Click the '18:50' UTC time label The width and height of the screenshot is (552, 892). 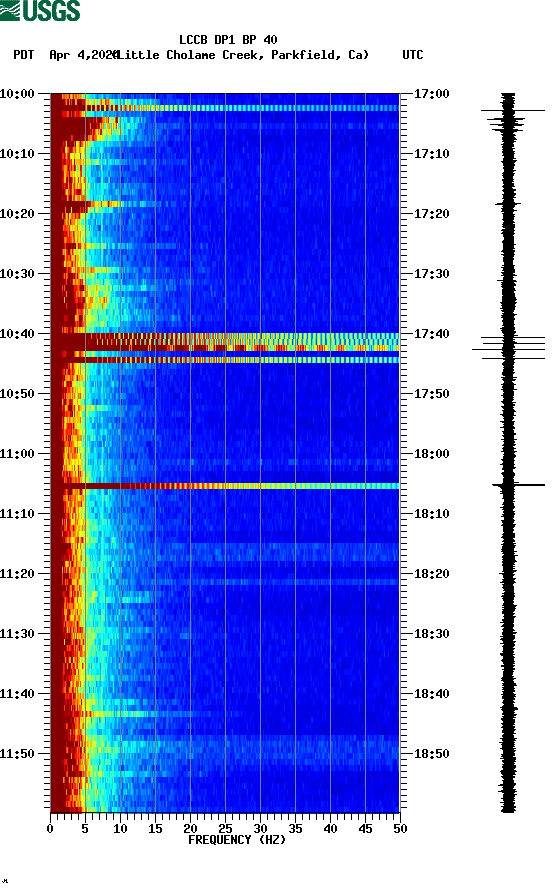431,754
